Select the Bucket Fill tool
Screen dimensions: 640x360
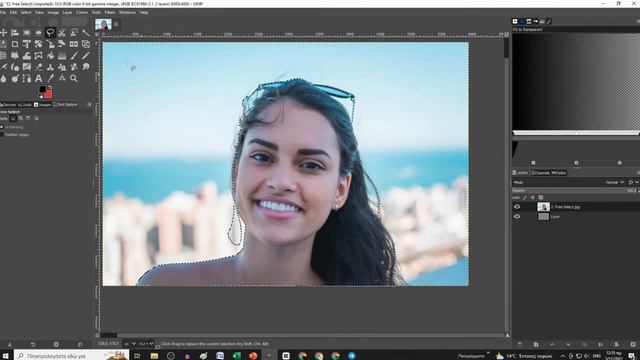tap(50, 55)
